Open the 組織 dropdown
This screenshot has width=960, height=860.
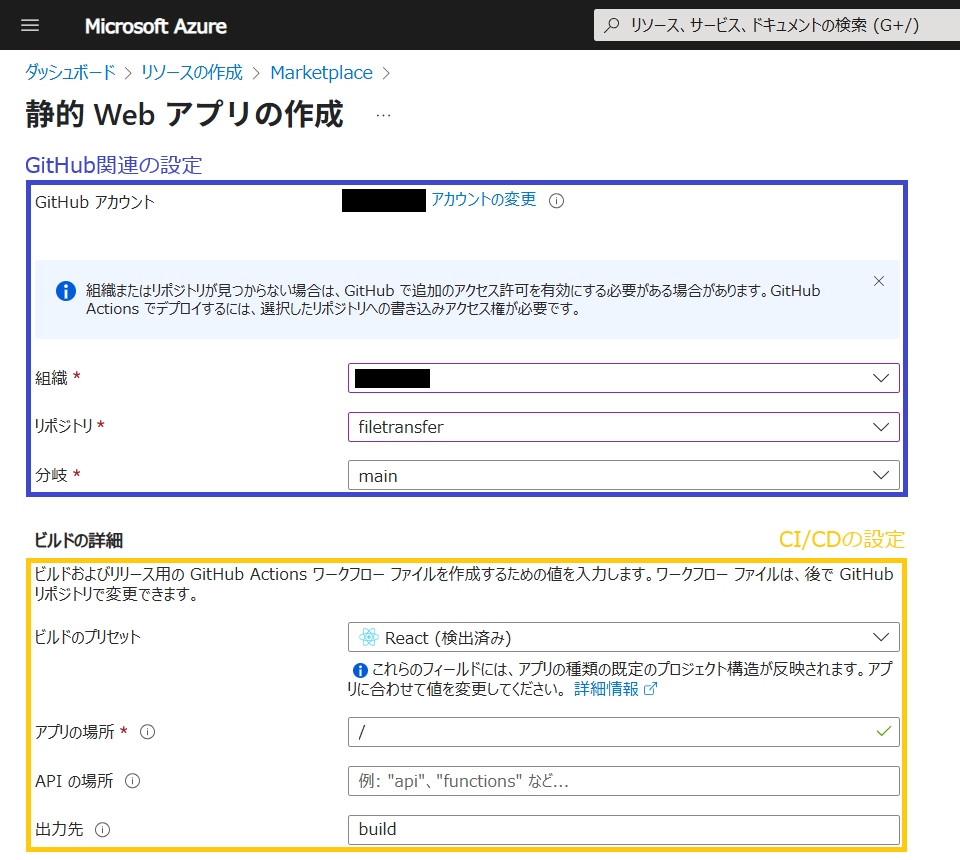coord(623,378)
